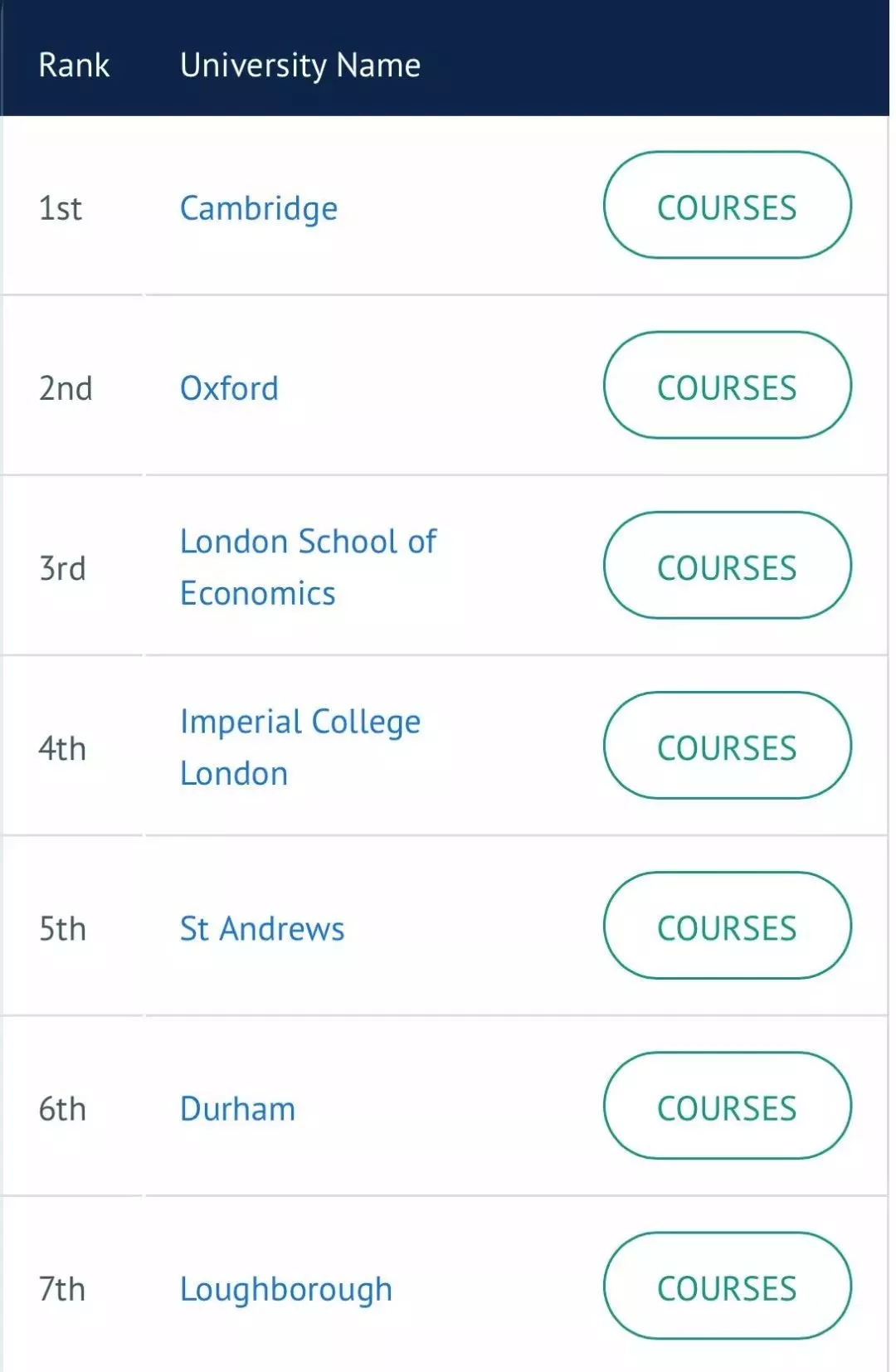View COURSES for Cambridge

(727, 205)
